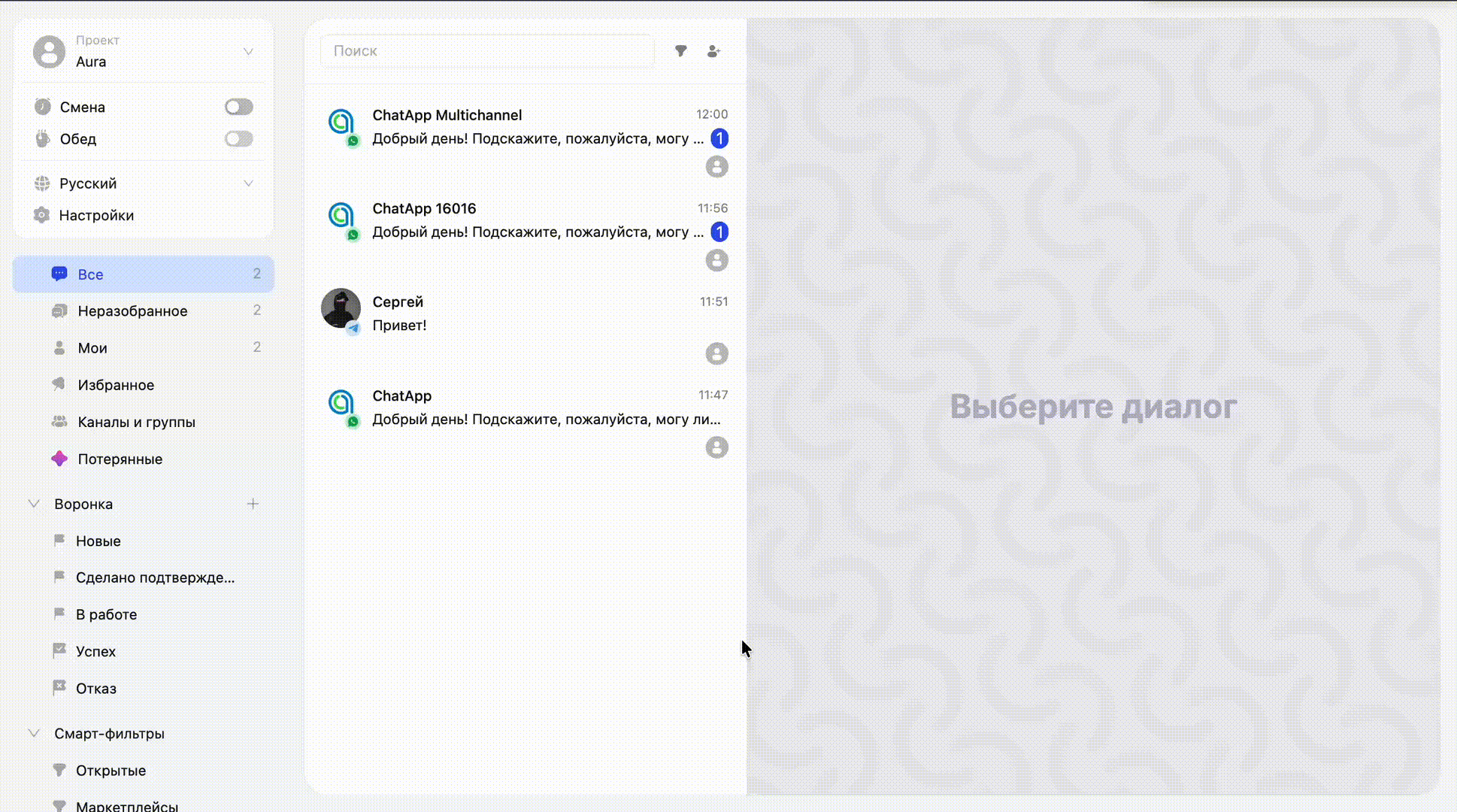Collapse the Воронка section

pos(34,504)
